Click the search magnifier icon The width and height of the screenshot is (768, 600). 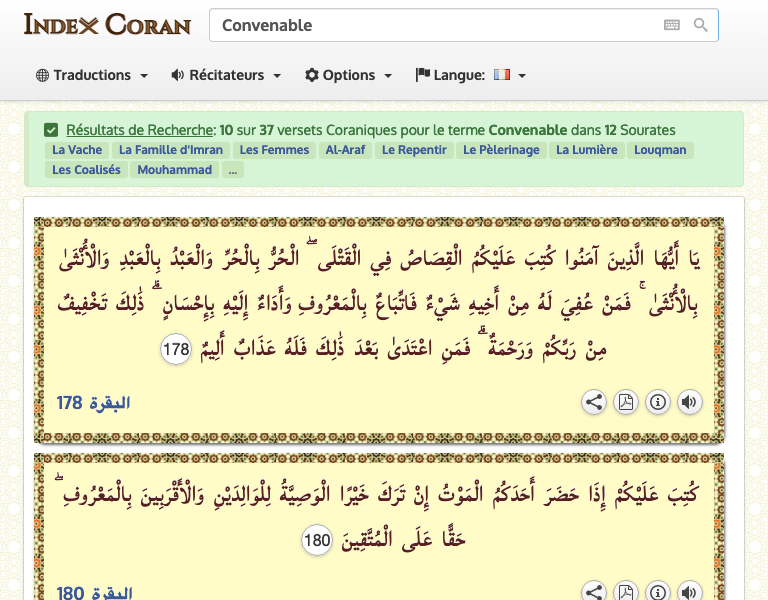[x=701, y=25]
